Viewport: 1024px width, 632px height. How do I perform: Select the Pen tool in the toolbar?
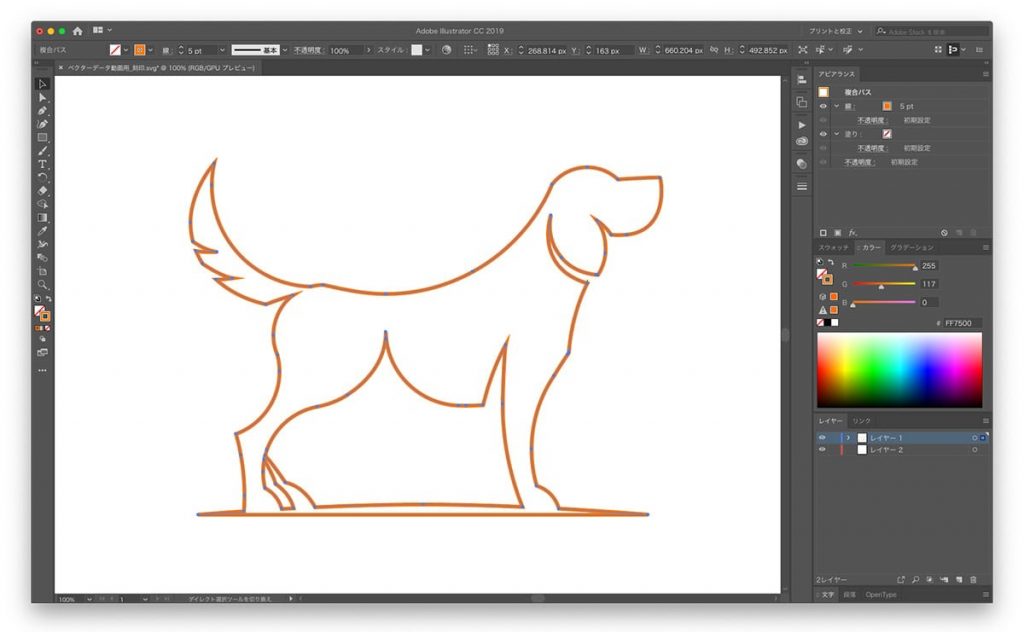point(43,111)
